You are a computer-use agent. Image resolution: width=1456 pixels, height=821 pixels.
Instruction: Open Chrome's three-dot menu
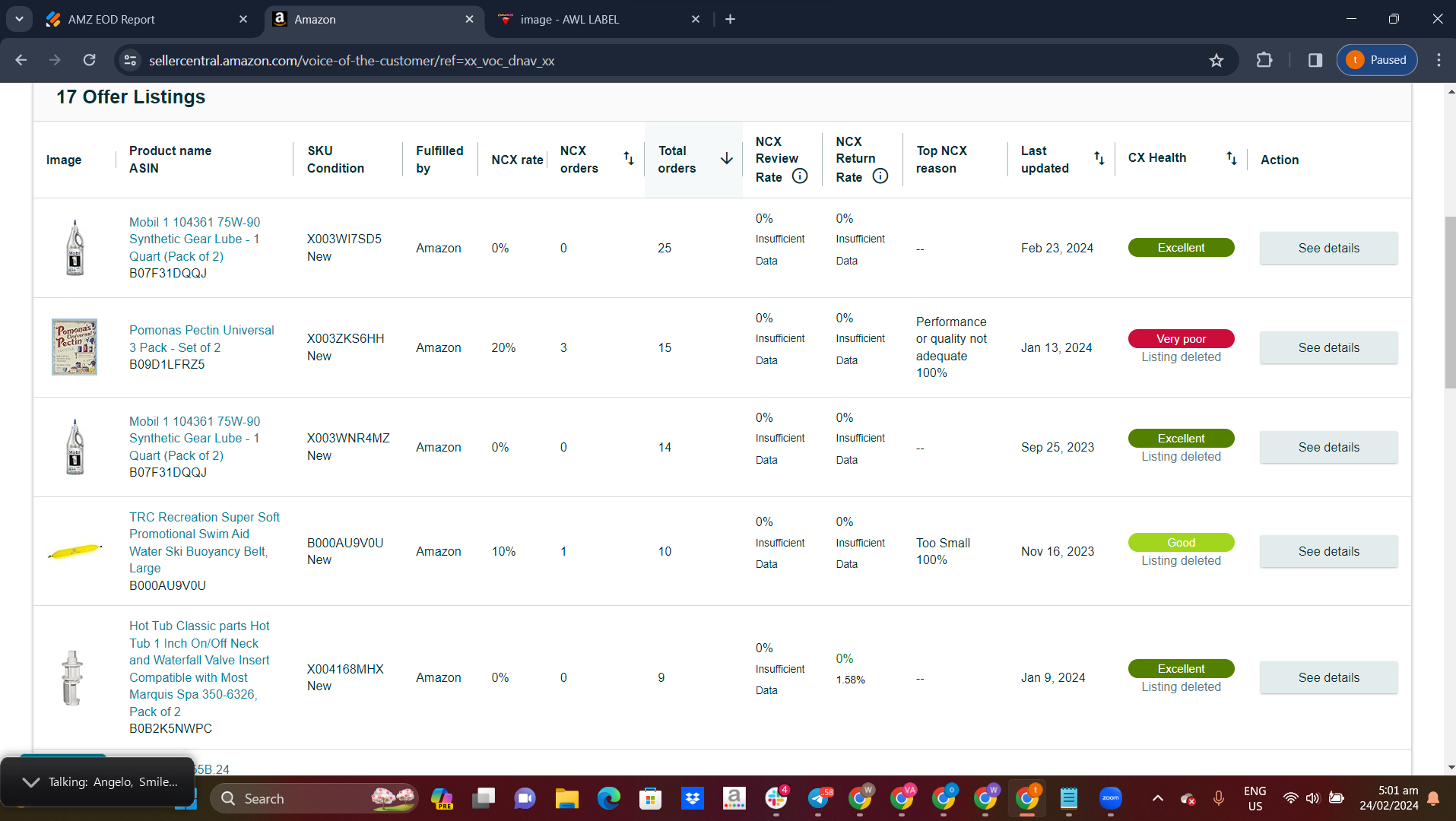(1439, 60)
